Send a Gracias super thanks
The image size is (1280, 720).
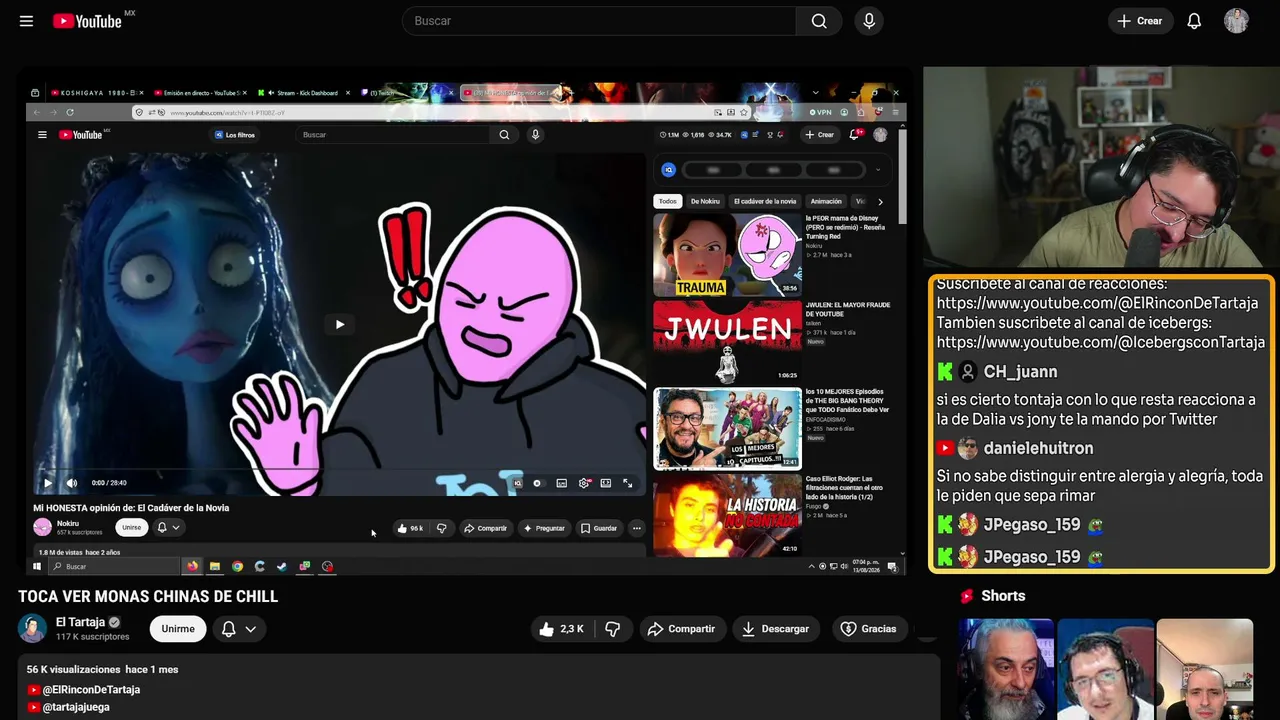(868, 629)
